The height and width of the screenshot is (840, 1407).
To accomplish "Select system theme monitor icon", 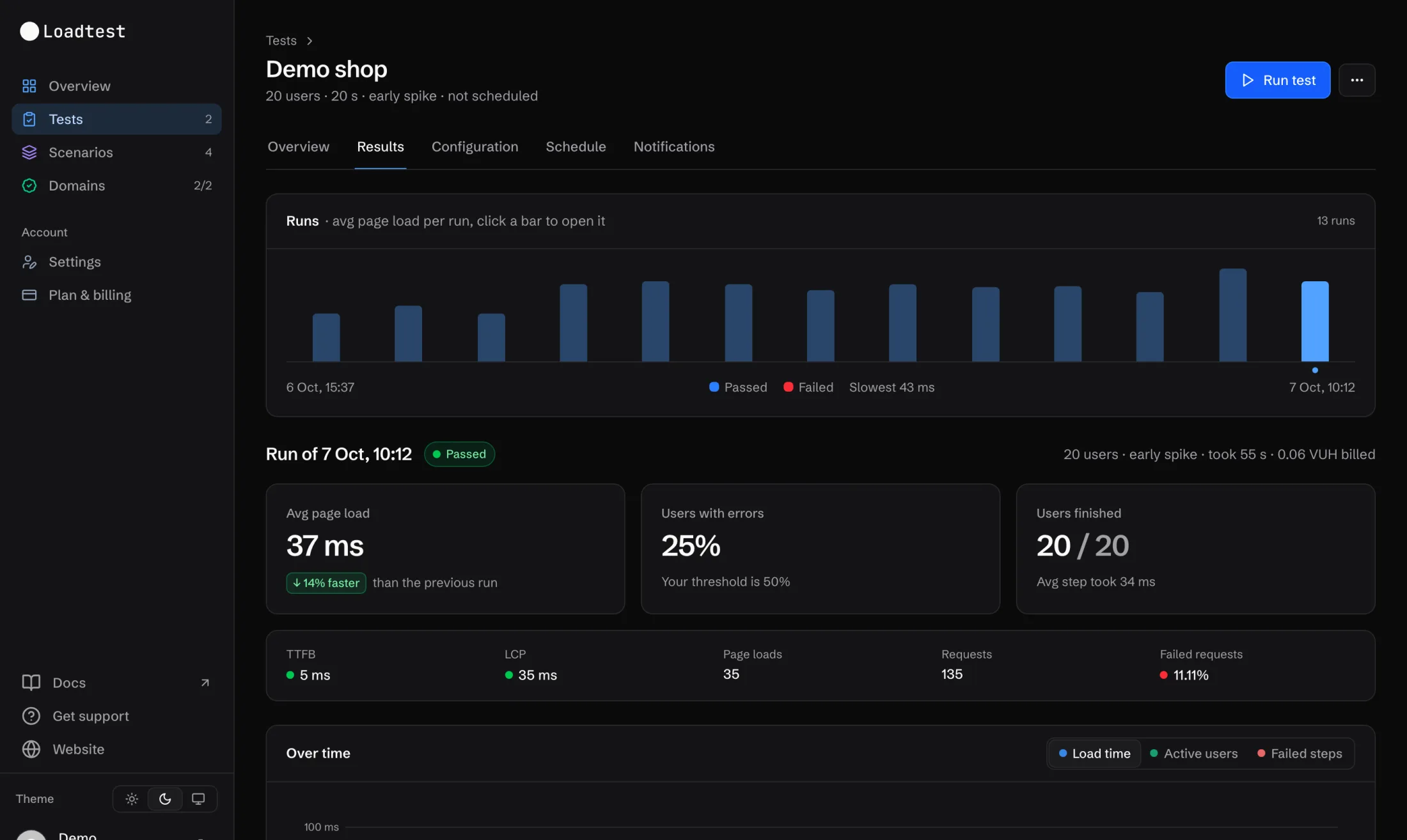I will click(198, 799).
